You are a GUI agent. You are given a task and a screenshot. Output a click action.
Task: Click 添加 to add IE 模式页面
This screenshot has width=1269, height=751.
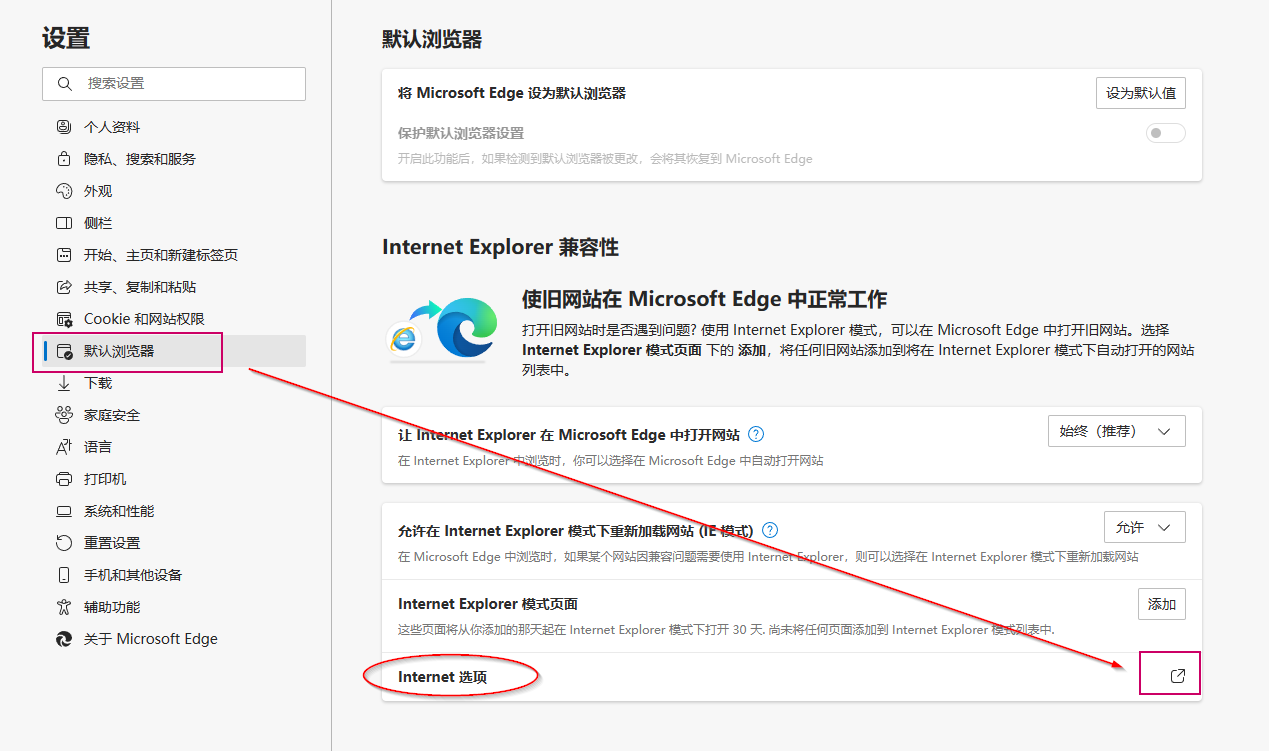[x=1161, y=603]
